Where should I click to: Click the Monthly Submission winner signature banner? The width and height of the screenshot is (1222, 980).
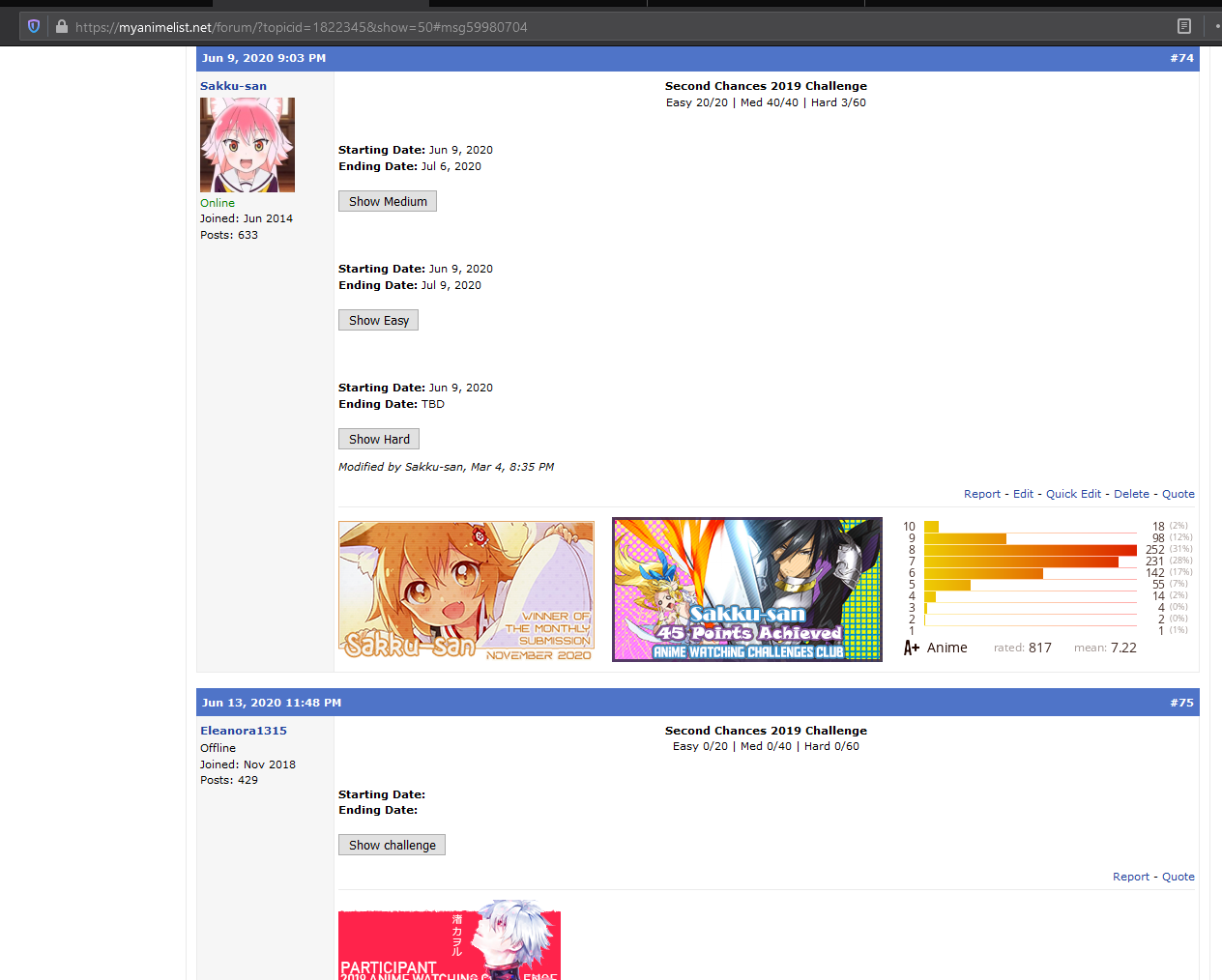click(x=466, y=590)
